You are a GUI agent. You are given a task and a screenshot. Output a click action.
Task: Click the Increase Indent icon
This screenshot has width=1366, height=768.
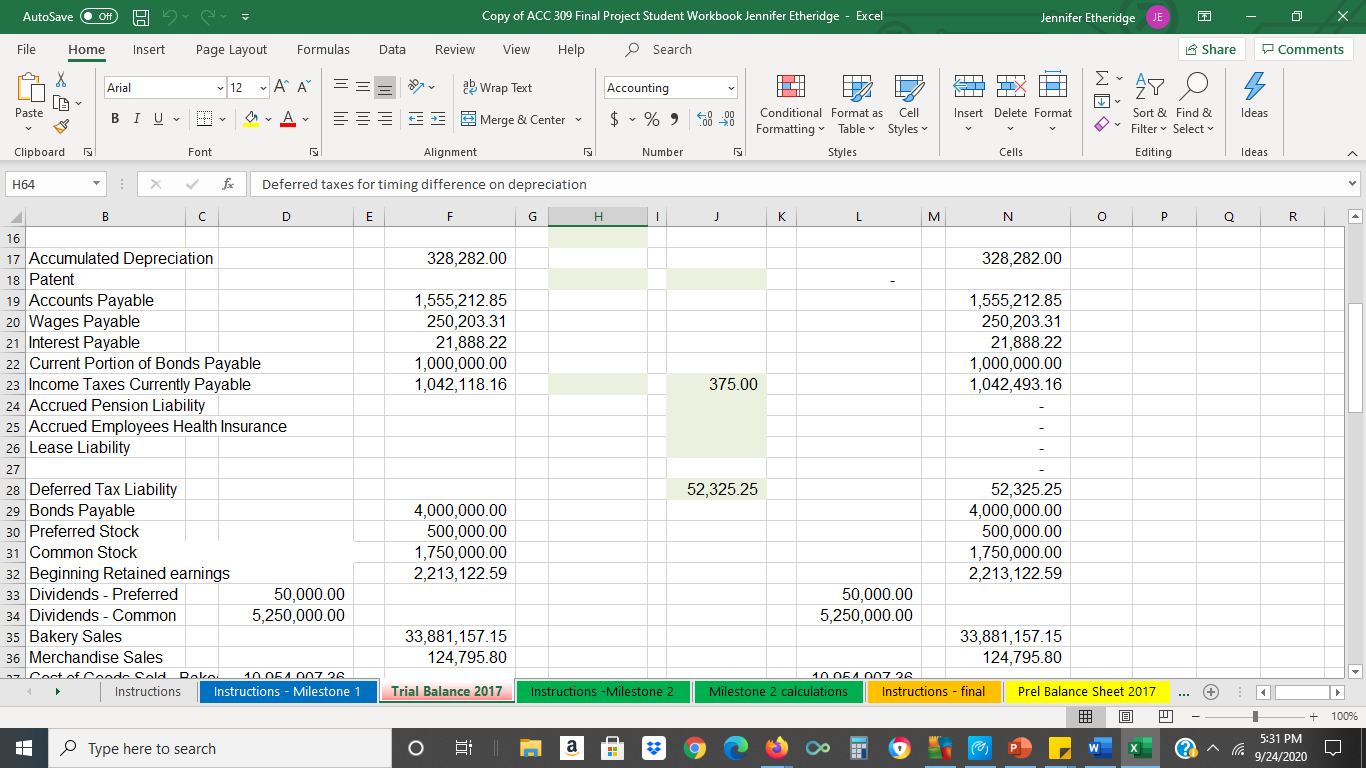(x=439, y=120)
